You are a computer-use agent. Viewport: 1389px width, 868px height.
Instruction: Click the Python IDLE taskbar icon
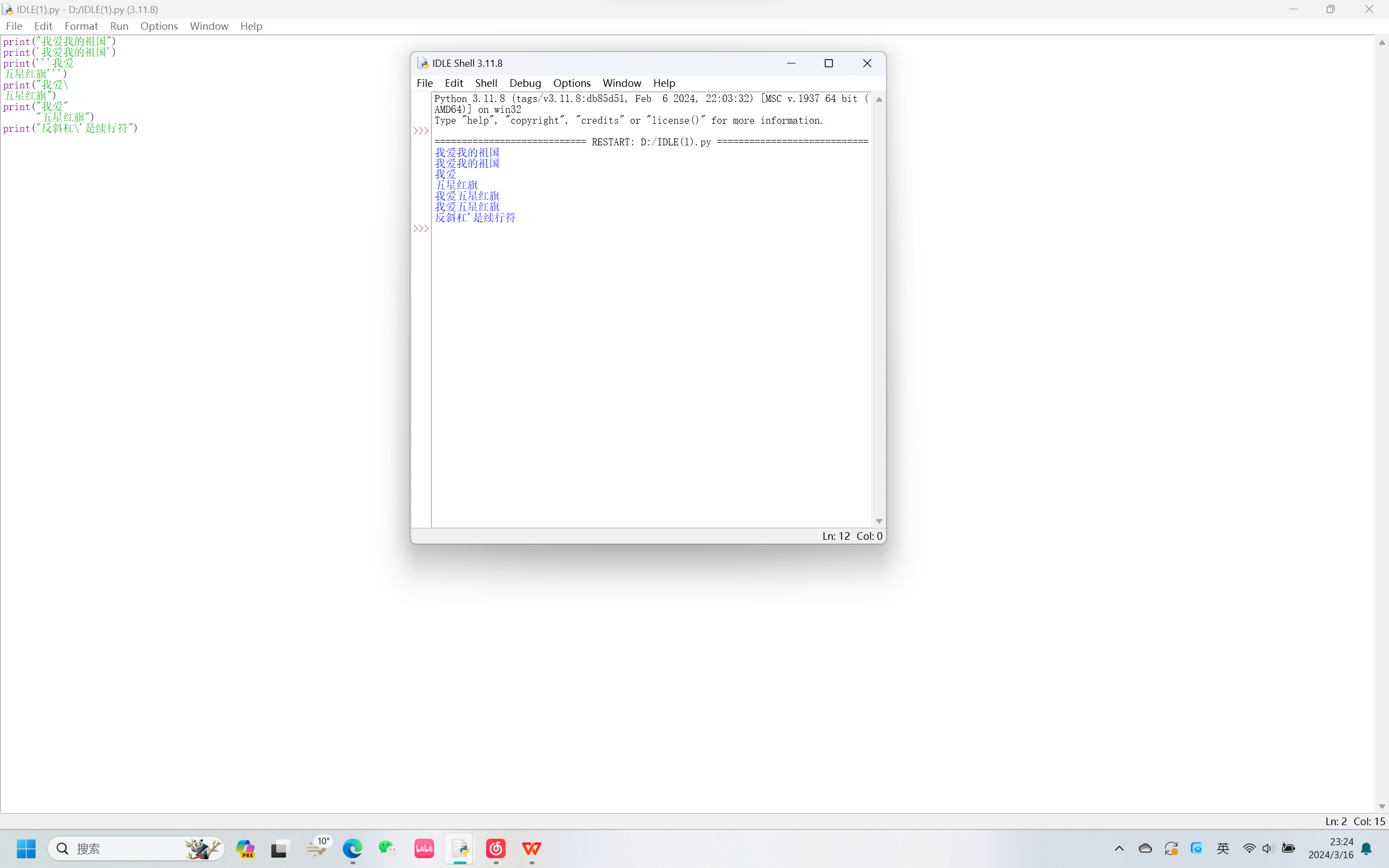point(460,848)
